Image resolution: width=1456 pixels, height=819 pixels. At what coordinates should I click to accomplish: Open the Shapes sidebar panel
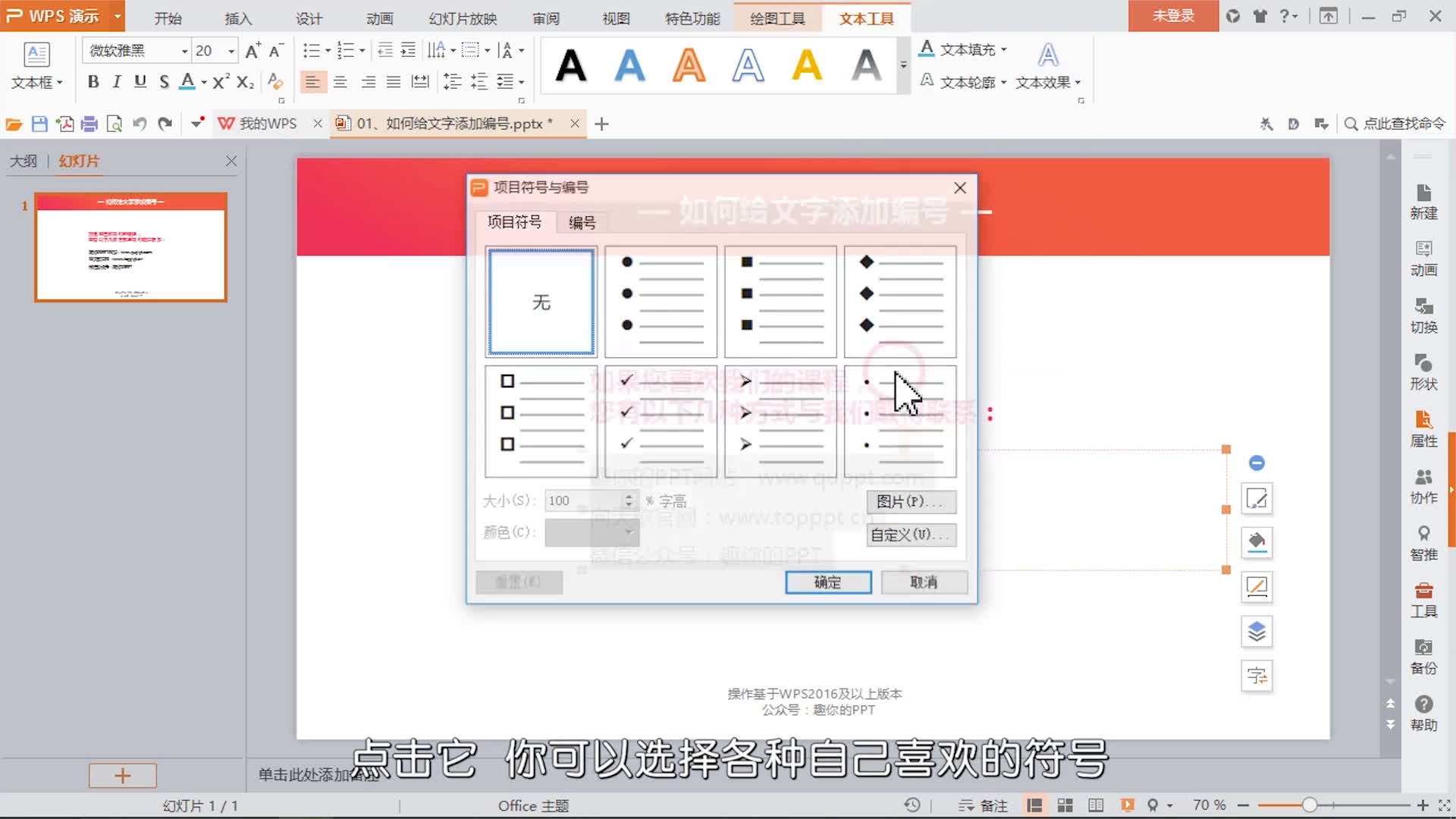pos(1423,372)
